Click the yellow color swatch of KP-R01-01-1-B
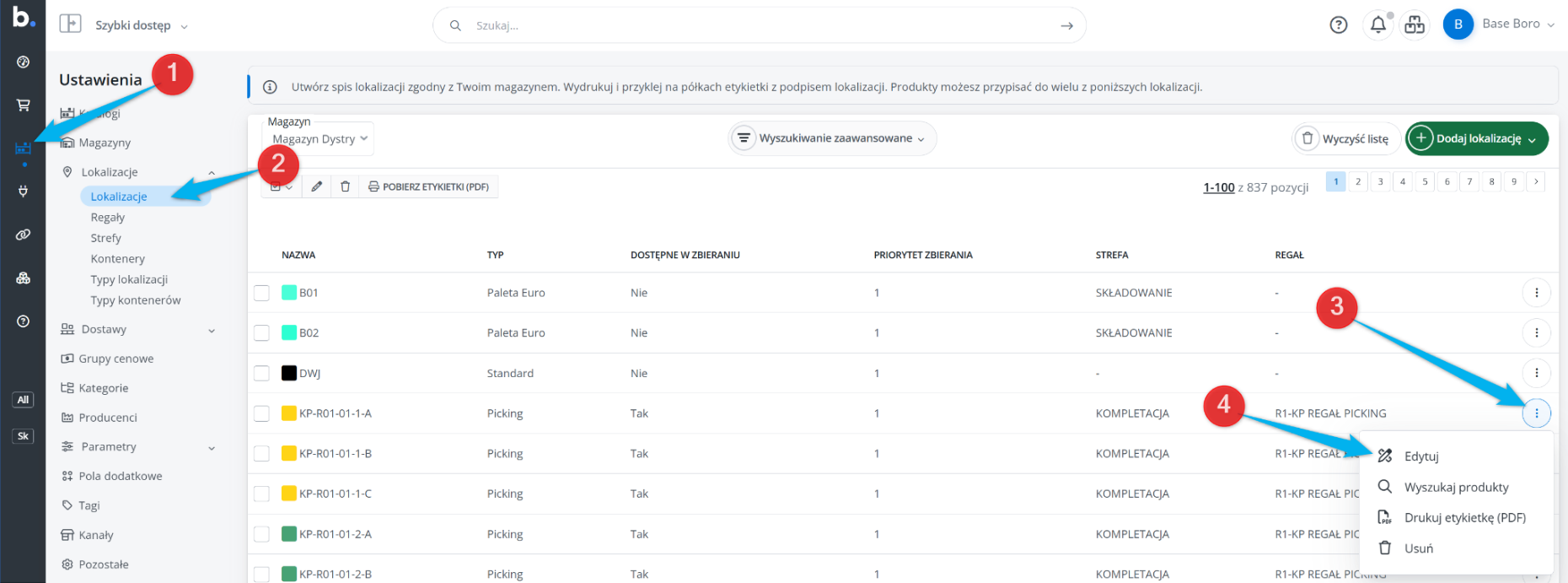Viewport: 1568px width, 583px height. (x=289, y=454)
